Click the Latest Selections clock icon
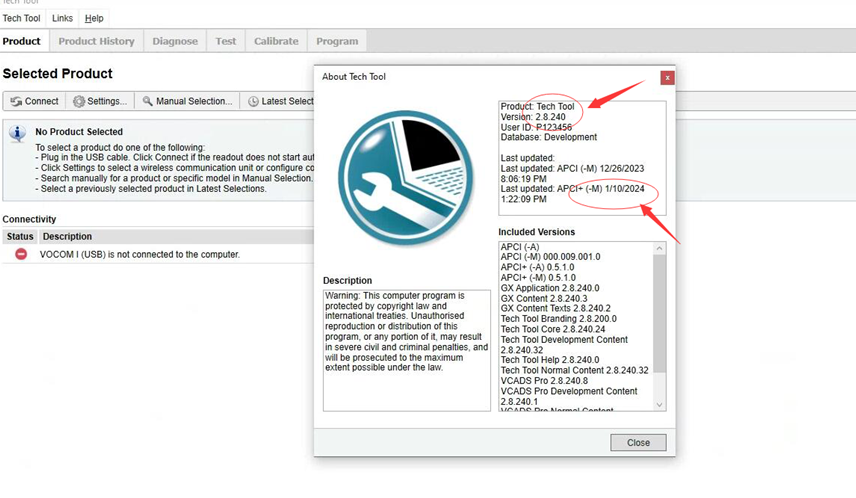Viewport: 856px width, 498px height. pyautogui.click(x=253, y=102)
